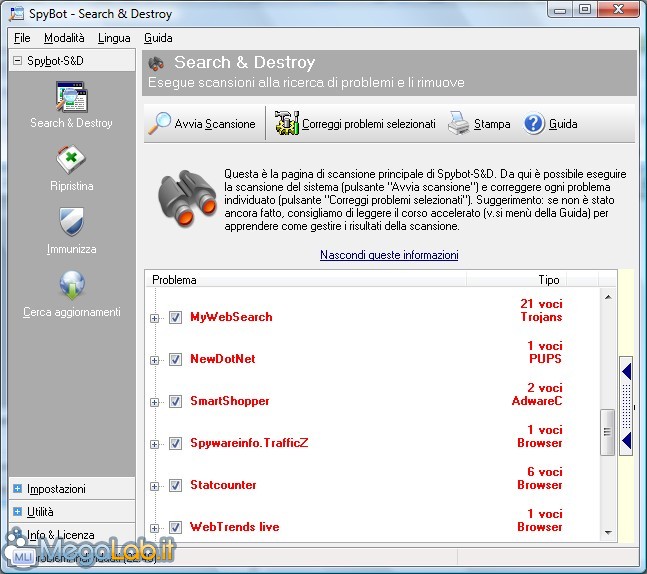
Task: Click the dotted side panel grip handle
Action: [626, 406]
